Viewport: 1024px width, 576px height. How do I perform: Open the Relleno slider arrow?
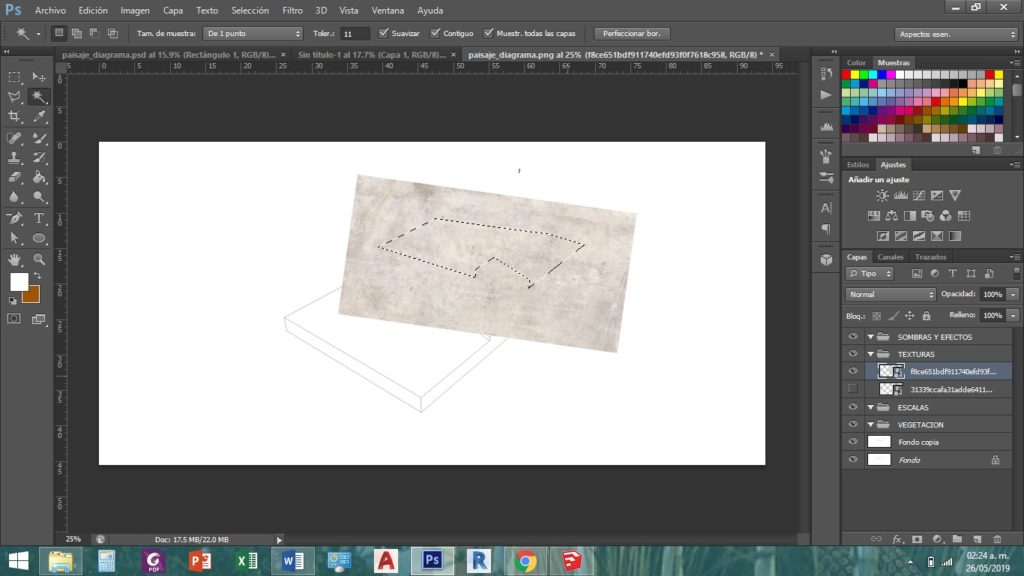[1013, 315]
